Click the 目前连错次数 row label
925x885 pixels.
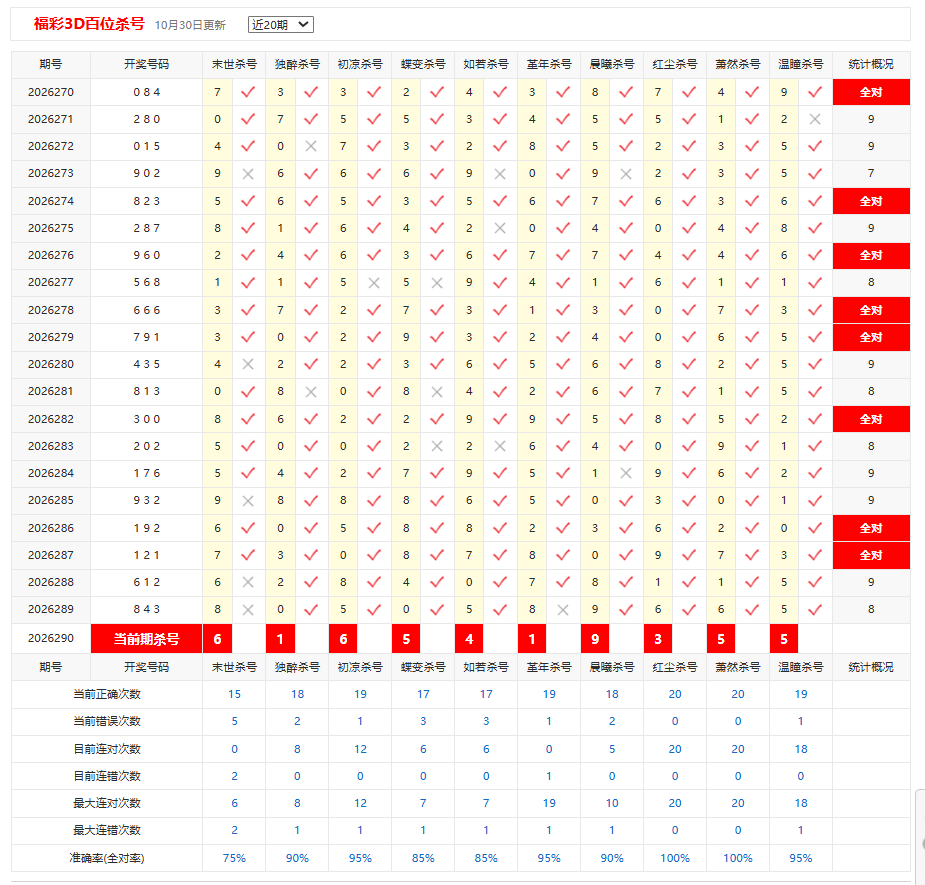[x=107, y=776]
